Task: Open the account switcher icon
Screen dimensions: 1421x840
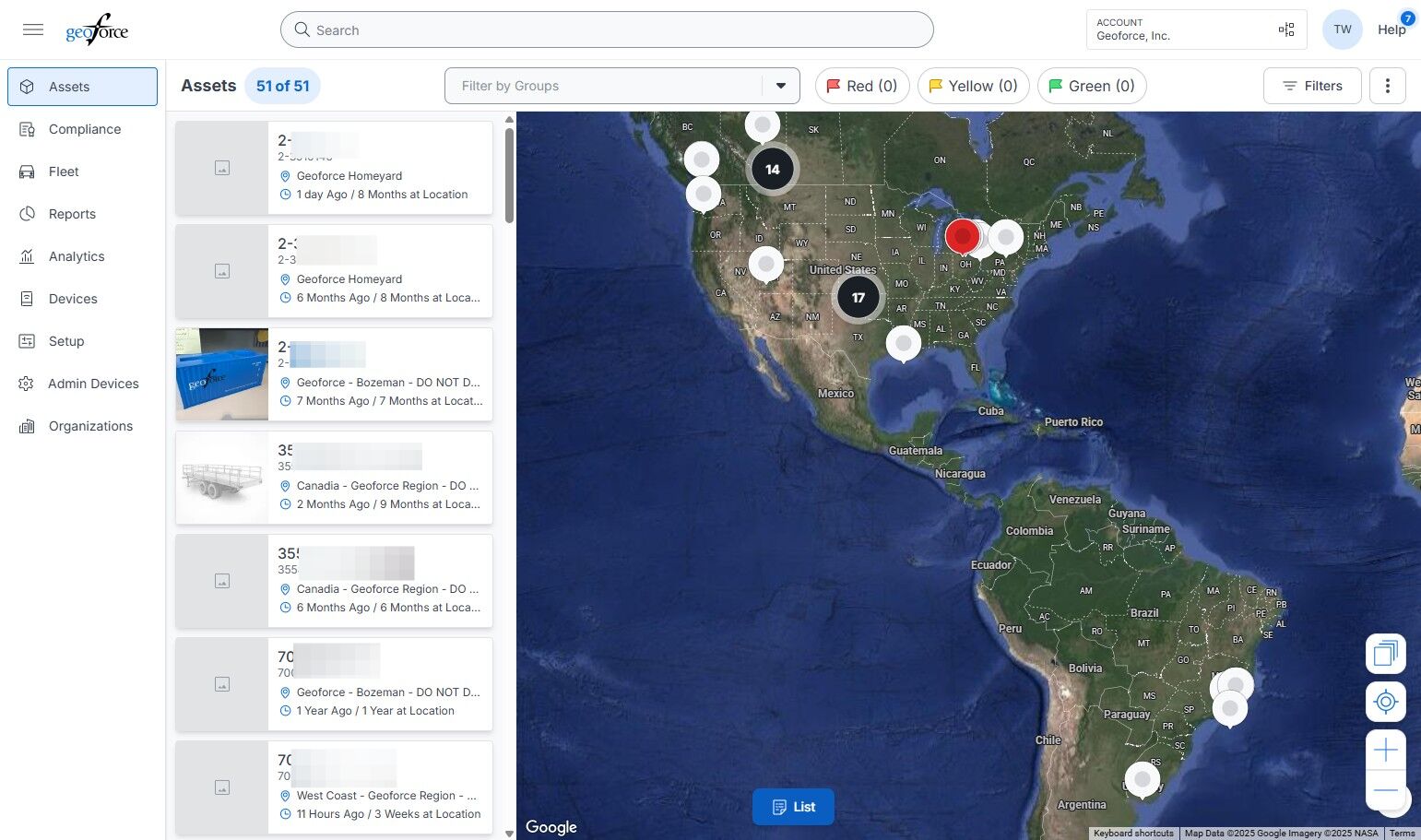Action: coord(1286,30)
